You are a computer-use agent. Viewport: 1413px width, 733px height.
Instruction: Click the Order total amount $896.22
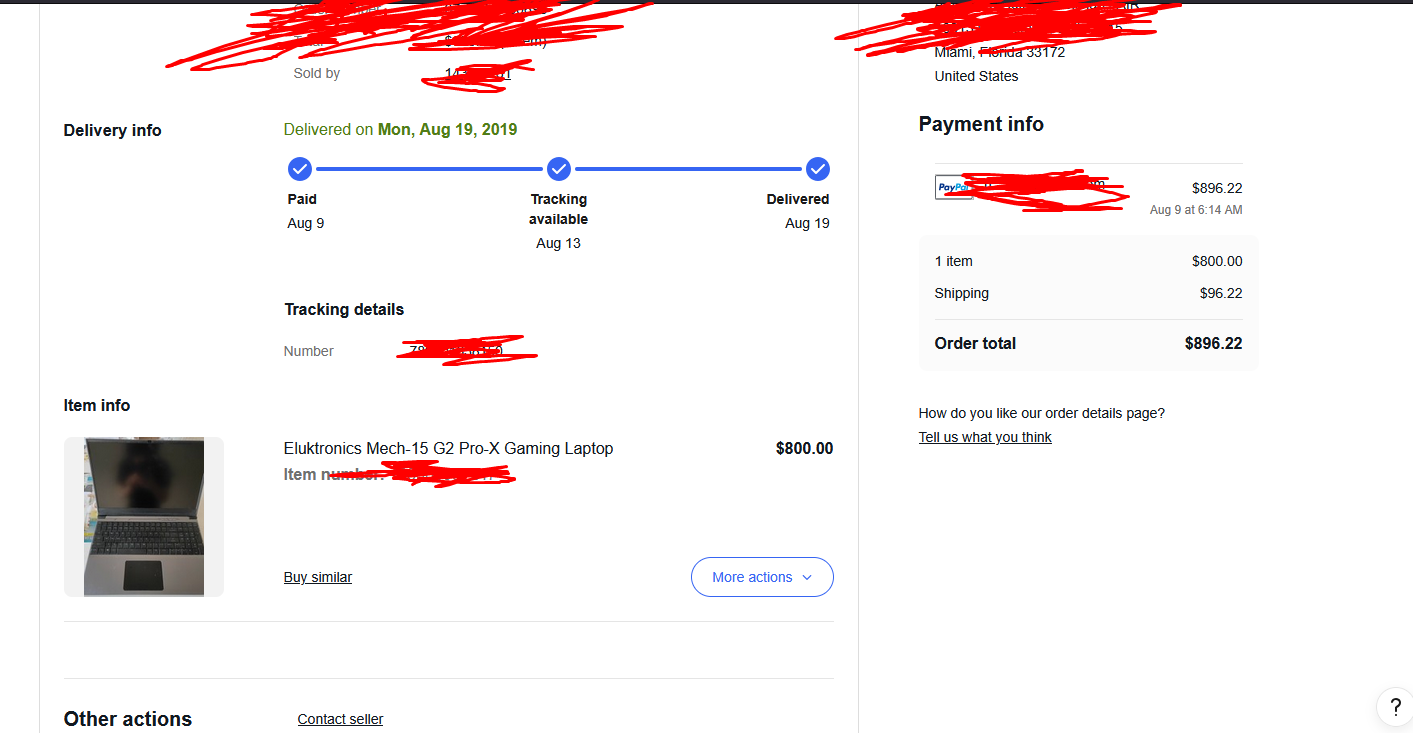point(1213,343)
